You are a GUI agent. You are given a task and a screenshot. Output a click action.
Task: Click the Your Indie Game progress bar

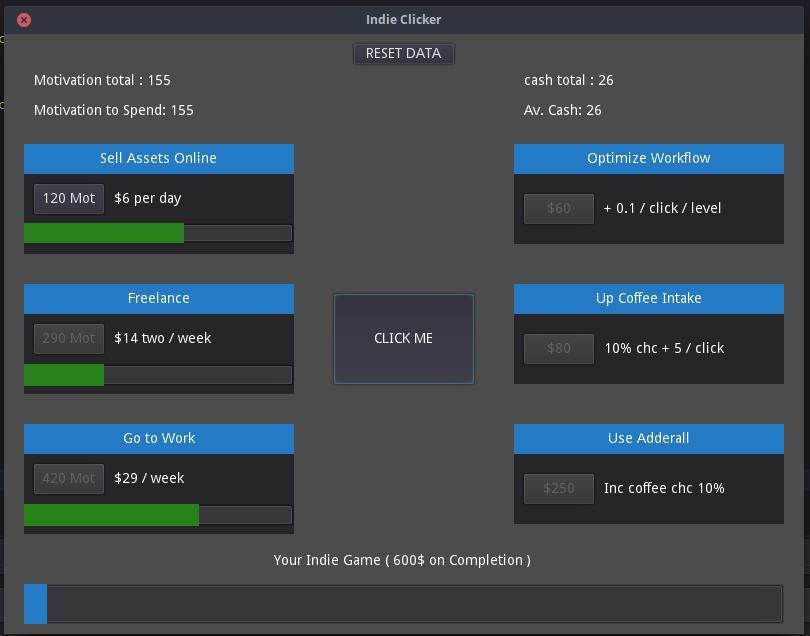coord(403,604)
